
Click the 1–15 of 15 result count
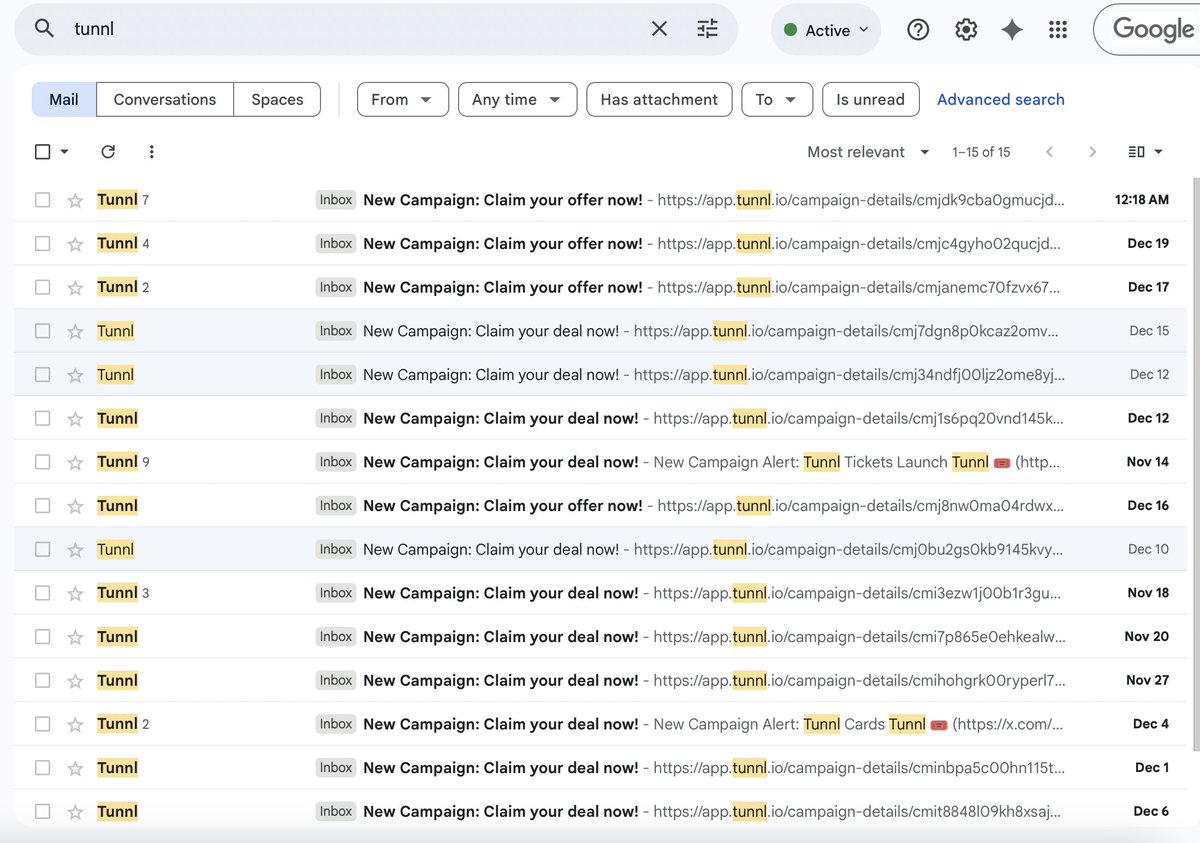coord(981,152)
